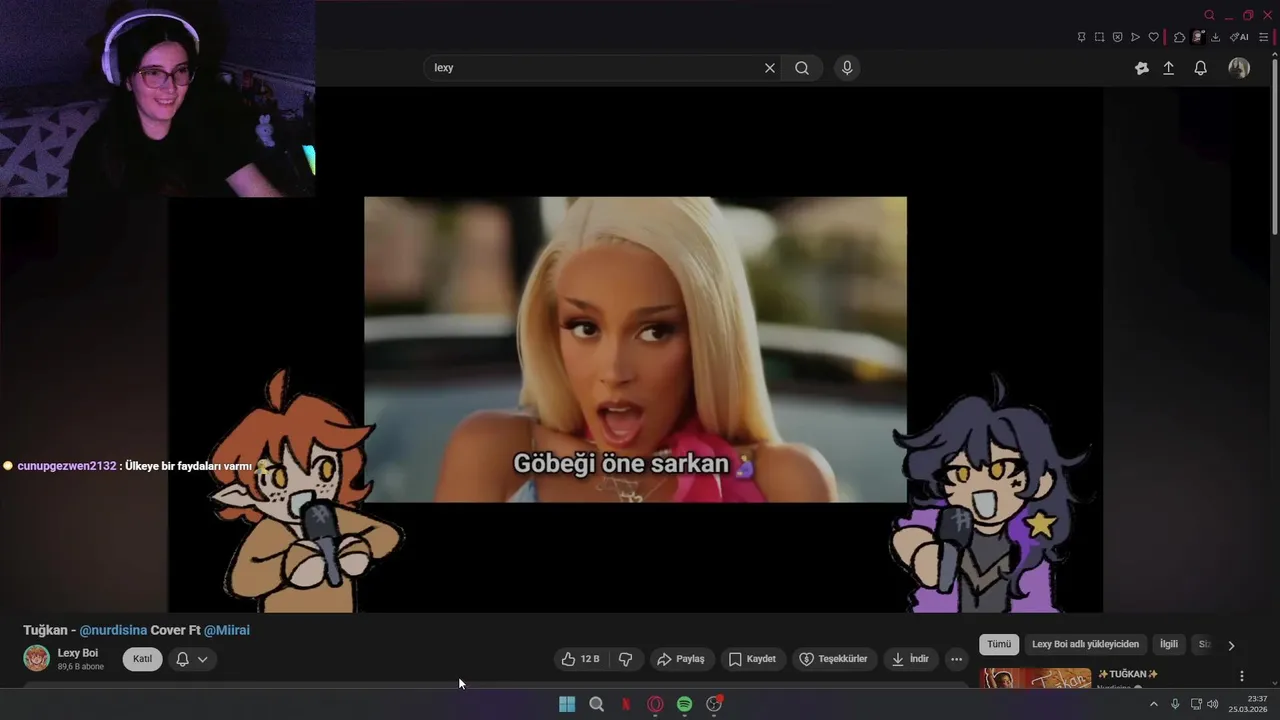Image resolution: width=1280 pixels, height=720 pixels.
Task: Click the browser pin icon
Action: pos(1081,37)
